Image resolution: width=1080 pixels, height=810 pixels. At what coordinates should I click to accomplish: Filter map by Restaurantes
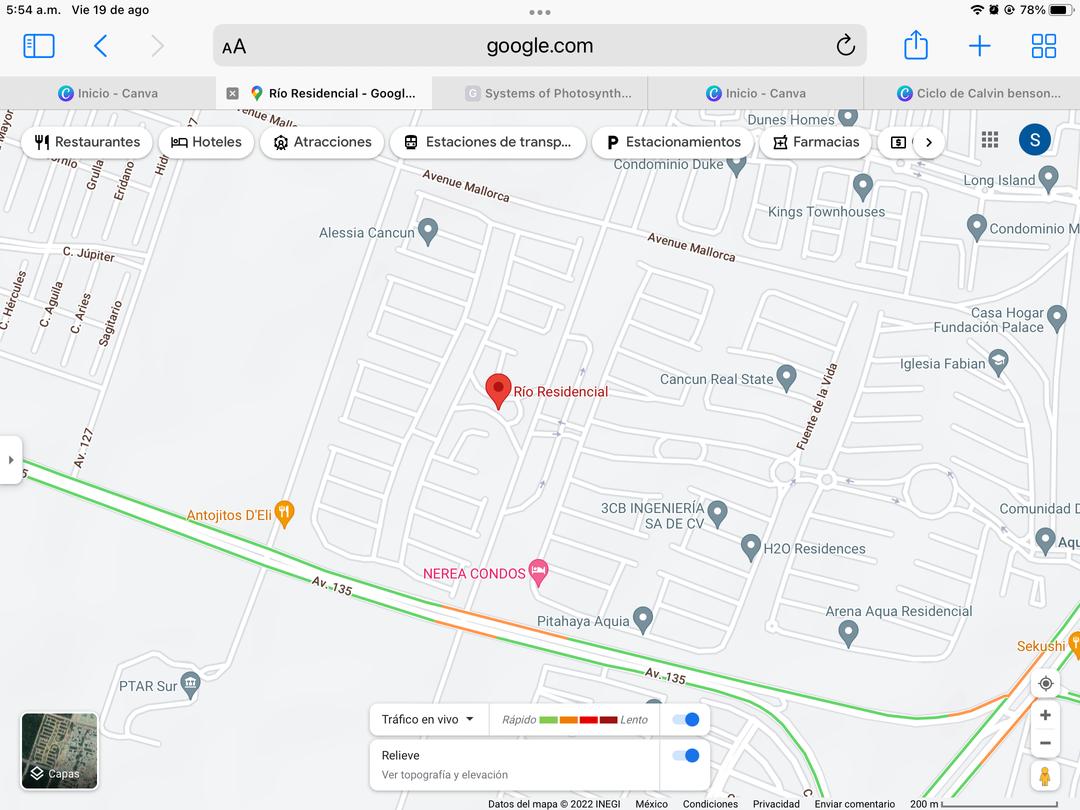tap(87, 142)
